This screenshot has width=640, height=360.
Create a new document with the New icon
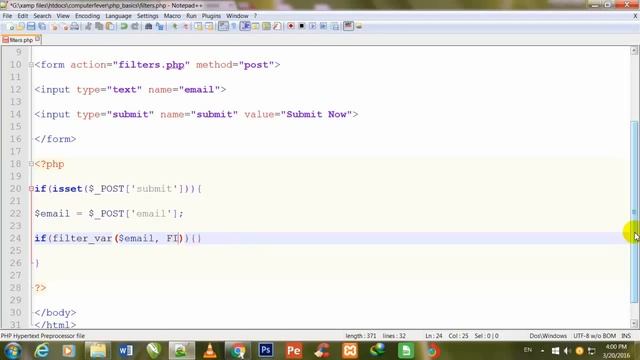[x=11, y=27]
